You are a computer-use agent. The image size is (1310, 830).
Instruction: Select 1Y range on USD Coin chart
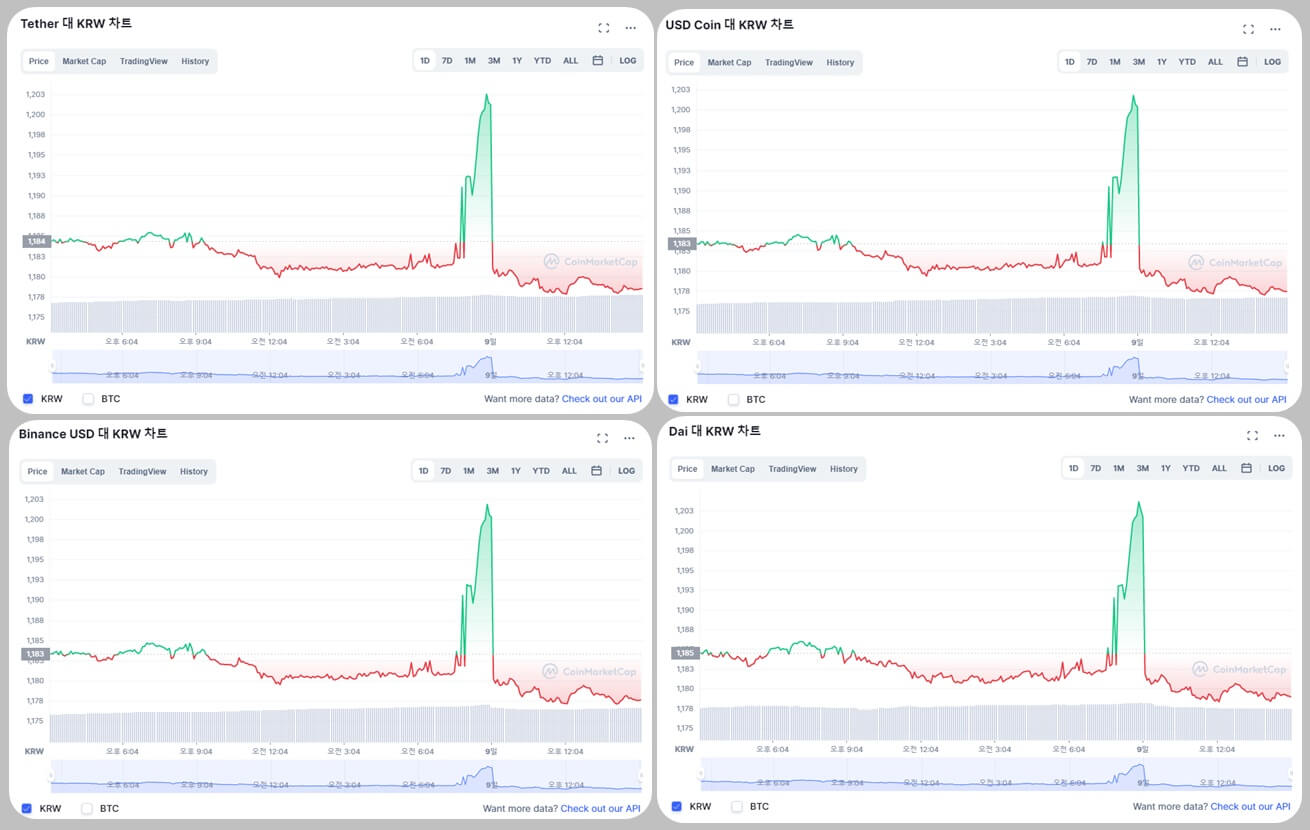point(1162,62)
